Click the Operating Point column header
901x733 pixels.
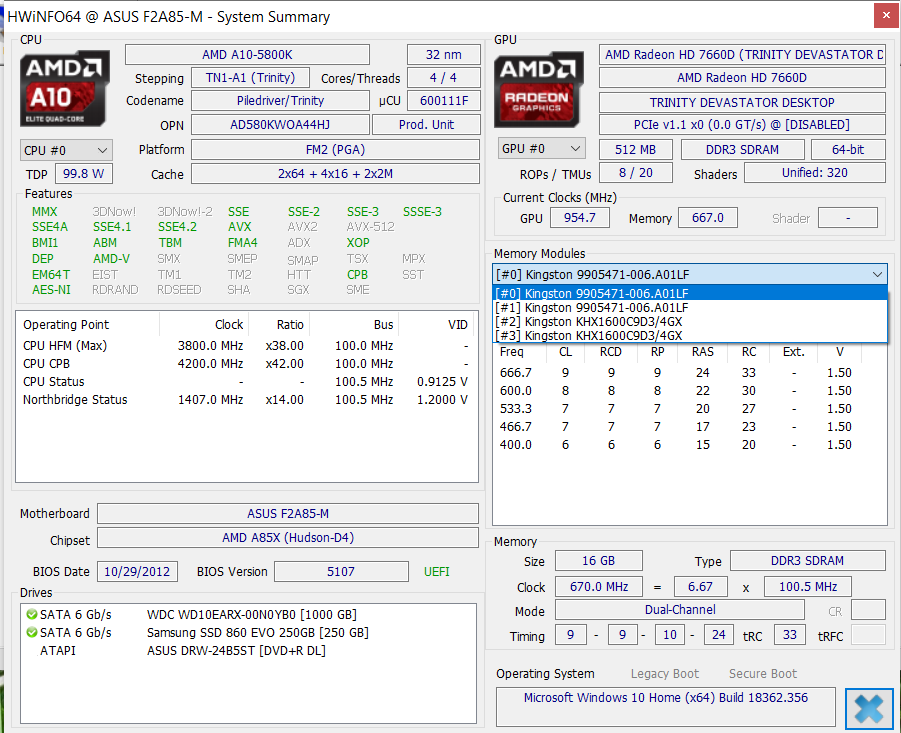coord(88,325)
